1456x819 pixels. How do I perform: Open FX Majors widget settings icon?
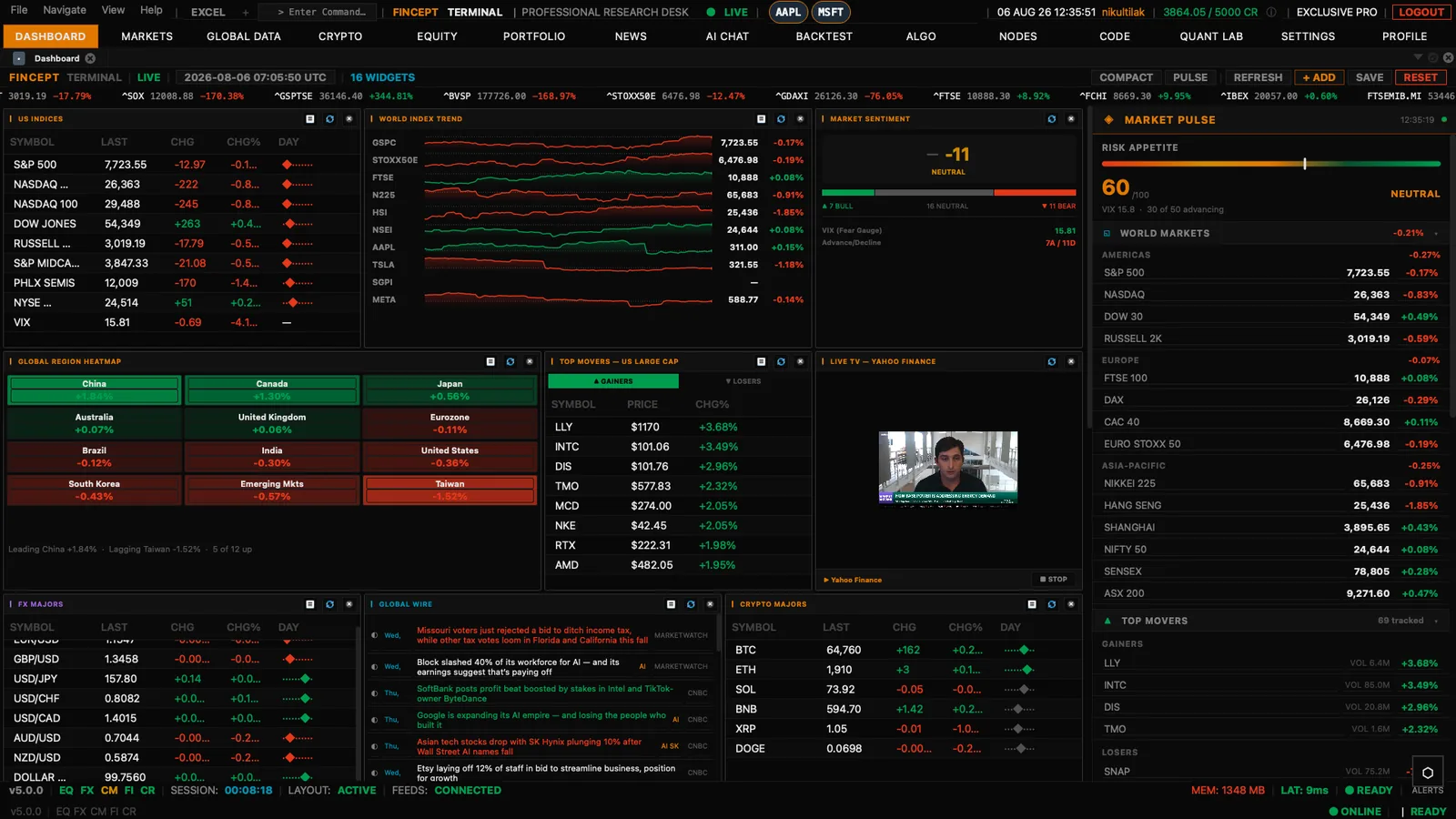(x=310, y=604)
